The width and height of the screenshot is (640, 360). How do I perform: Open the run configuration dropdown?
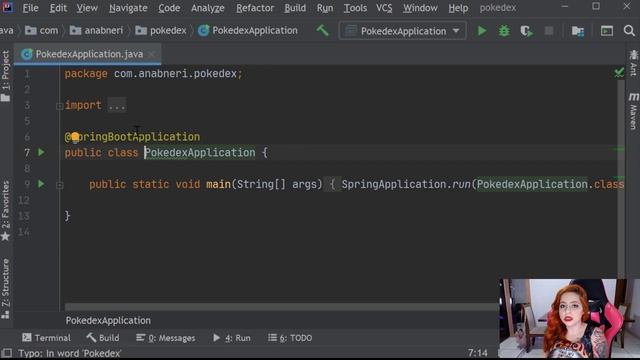tap(402, 31)
